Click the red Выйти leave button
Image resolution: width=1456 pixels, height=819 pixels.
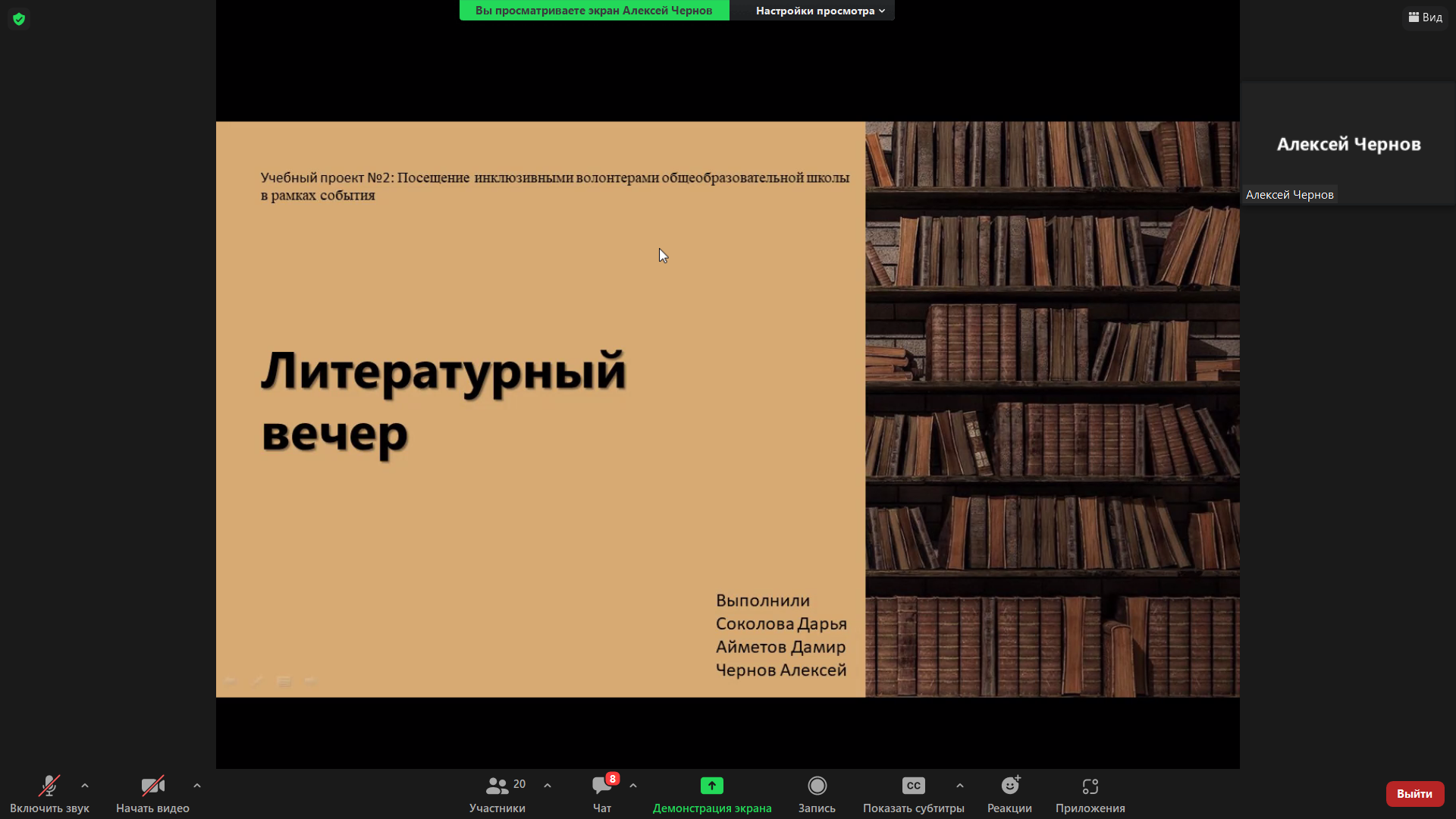point(1414,793)
